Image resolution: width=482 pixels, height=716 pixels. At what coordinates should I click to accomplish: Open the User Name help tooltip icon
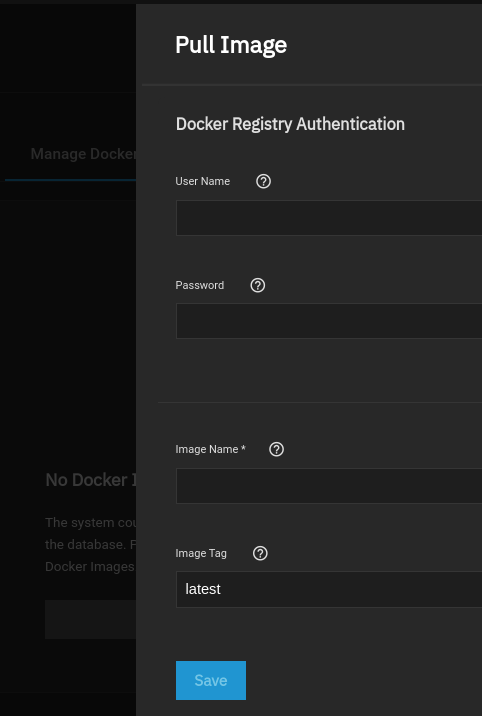(263, 181)
